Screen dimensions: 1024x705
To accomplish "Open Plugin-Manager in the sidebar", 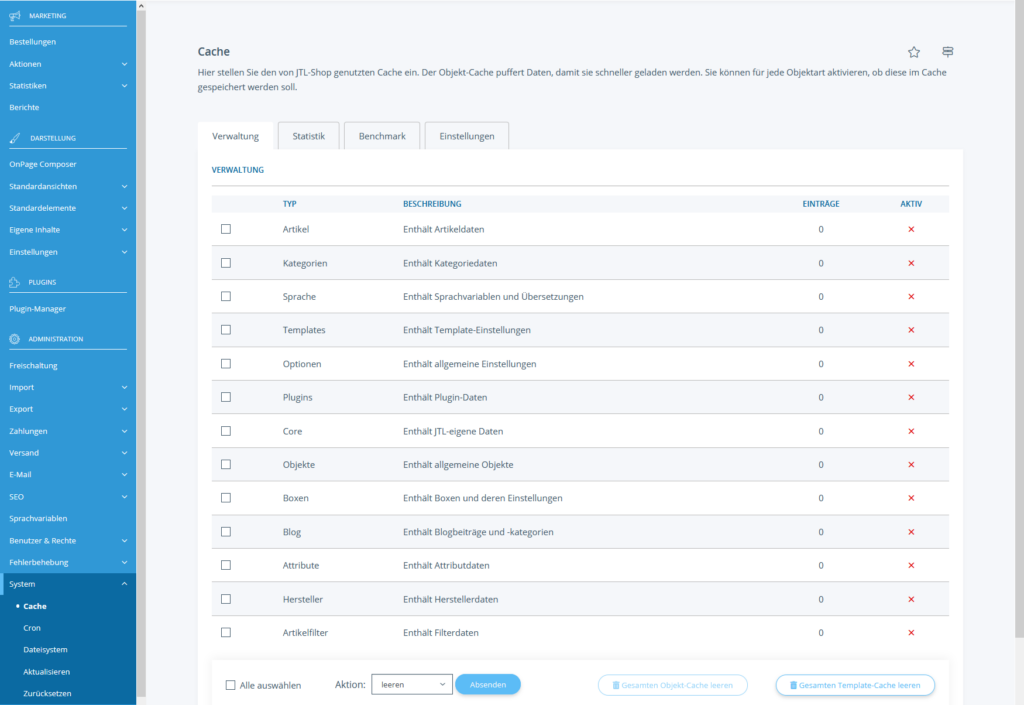I will pos(38,309).
